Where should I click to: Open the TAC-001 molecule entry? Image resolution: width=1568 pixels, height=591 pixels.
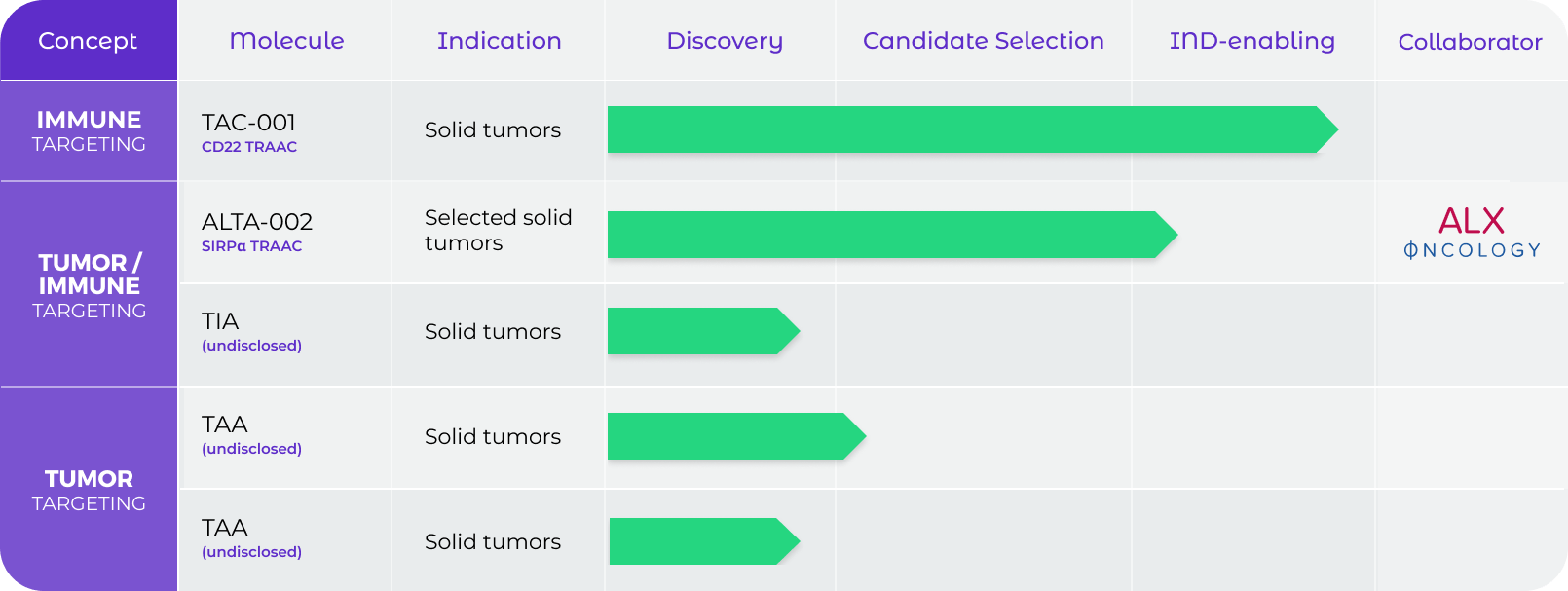tap(248, 123)
